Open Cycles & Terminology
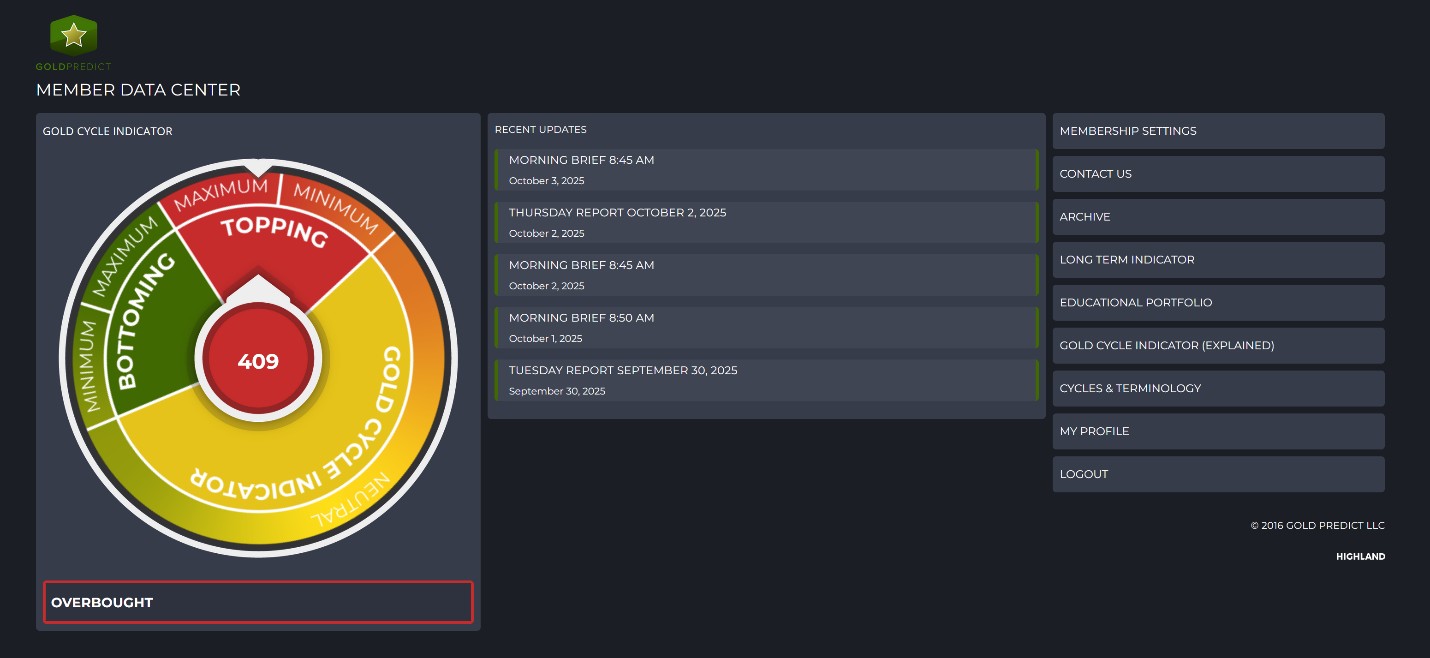 (1218, 388)
